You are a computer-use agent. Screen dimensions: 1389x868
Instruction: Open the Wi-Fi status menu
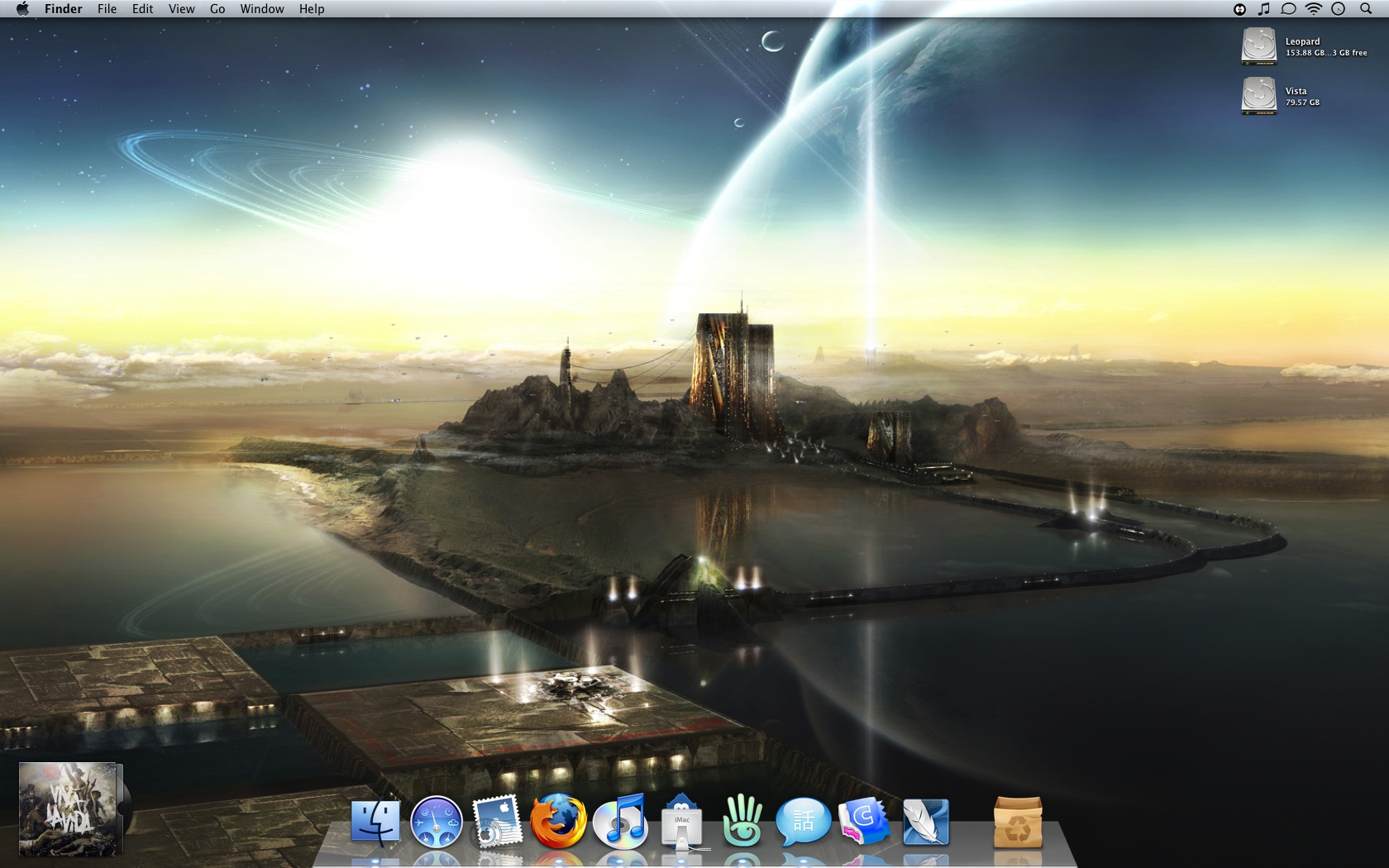coord(1313,9)
